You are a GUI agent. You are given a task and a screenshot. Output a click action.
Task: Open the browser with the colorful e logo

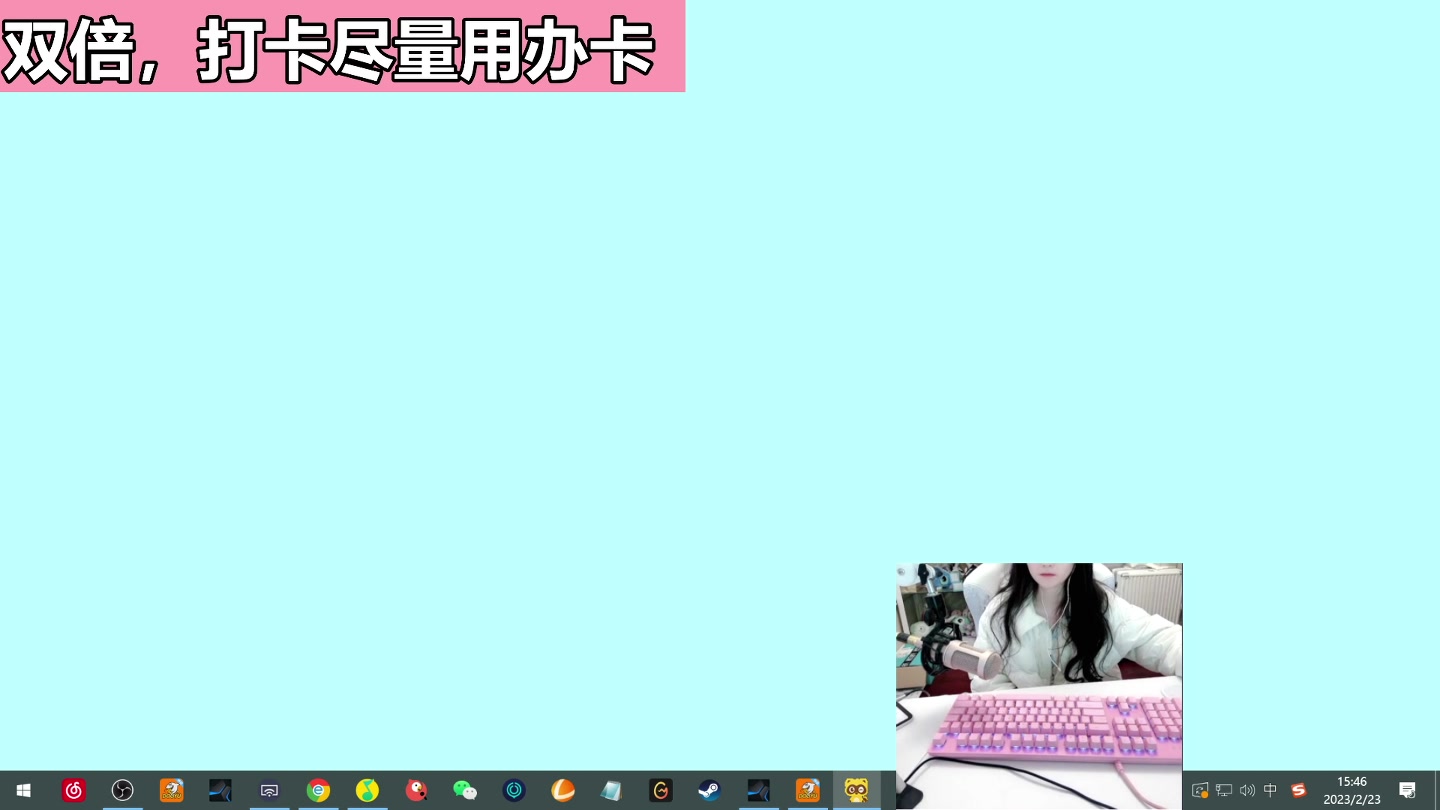318,790
